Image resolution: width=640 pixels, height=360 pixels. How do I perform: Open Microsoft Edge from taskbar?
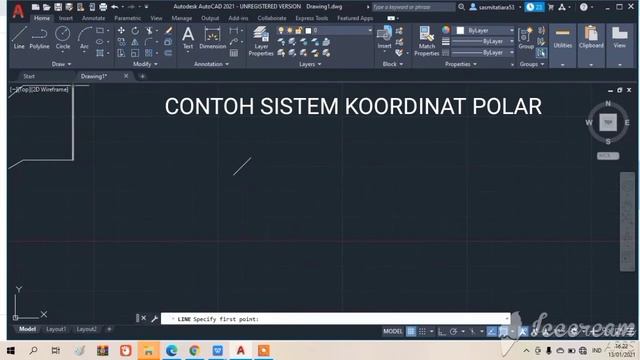point(171,351)
